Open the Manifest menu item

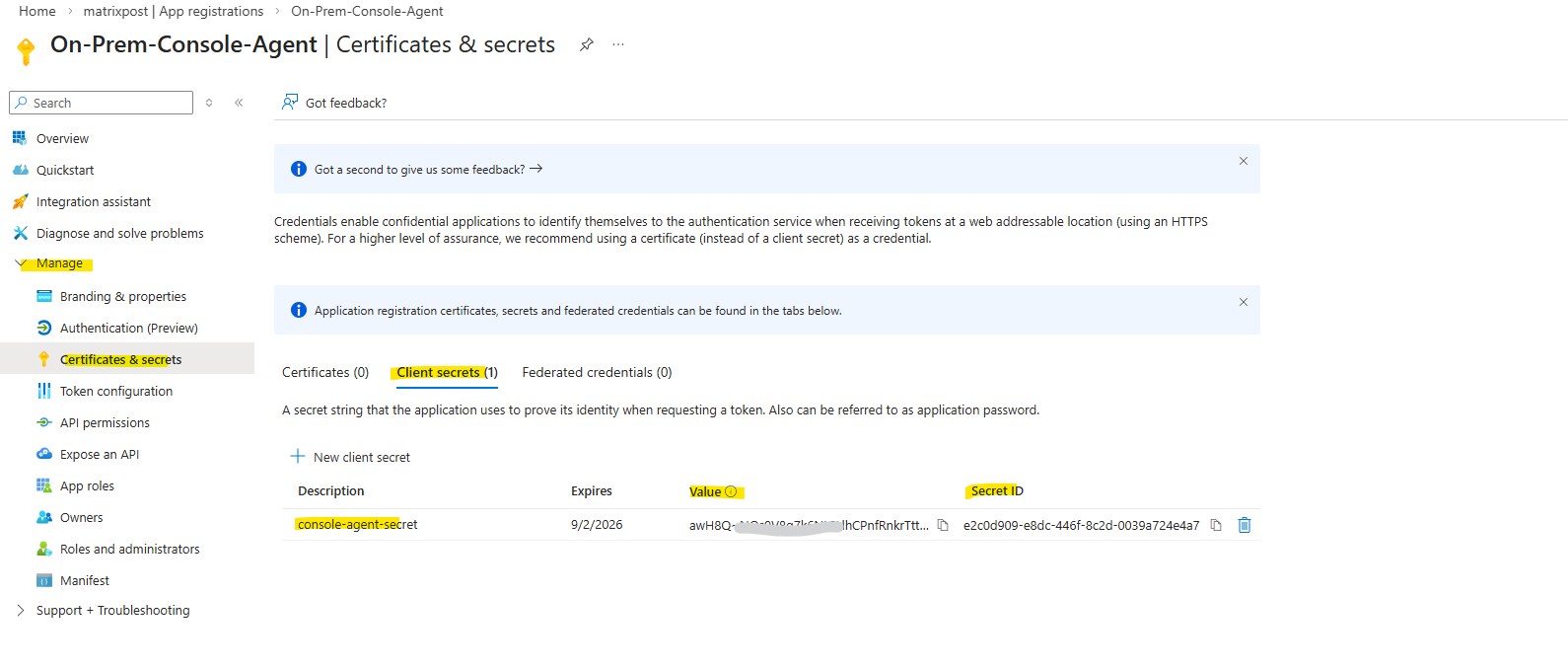pyautogui.click(x=85, y=580)
